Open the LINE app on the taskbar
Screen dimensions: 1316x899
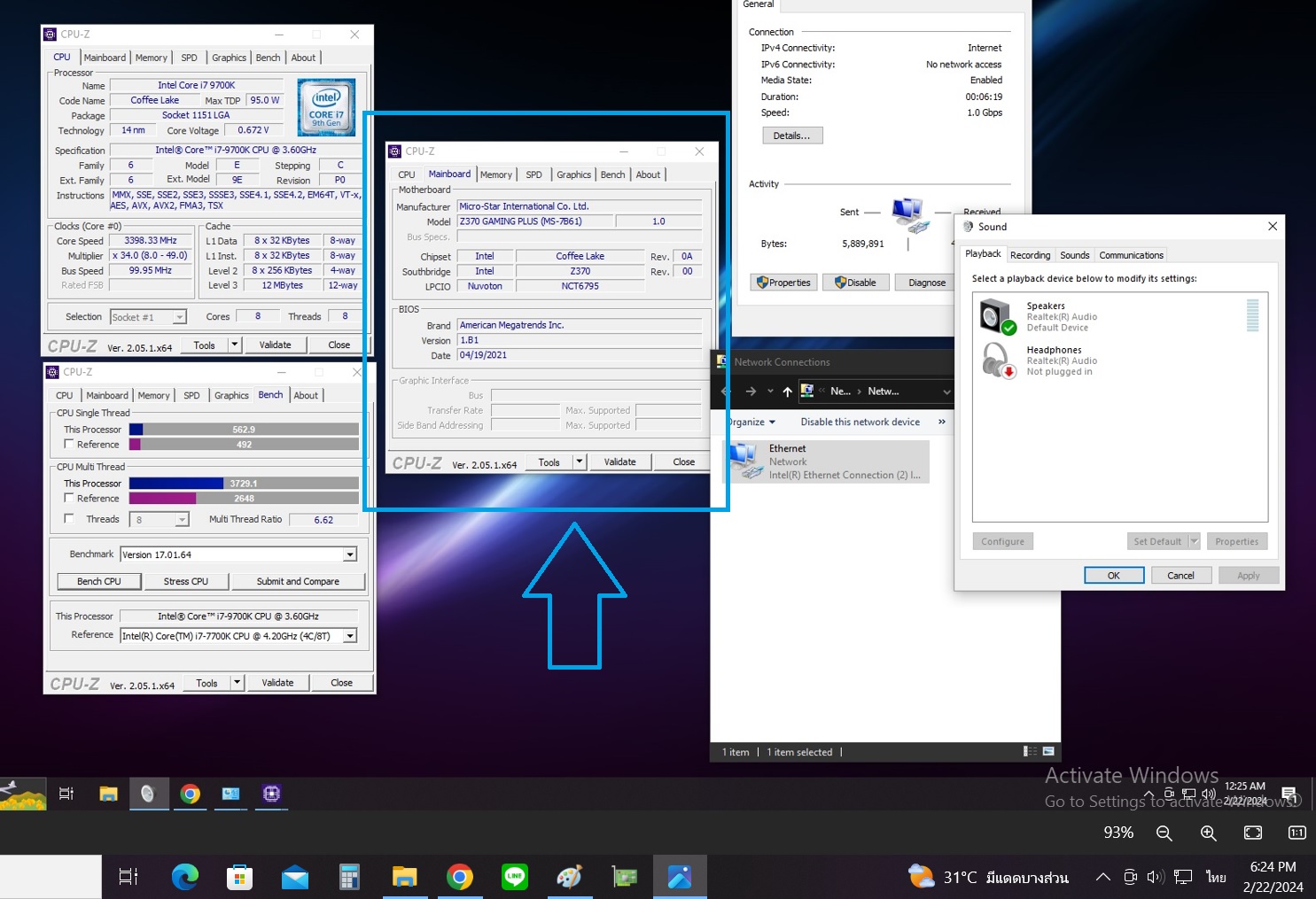click(515, 877)
